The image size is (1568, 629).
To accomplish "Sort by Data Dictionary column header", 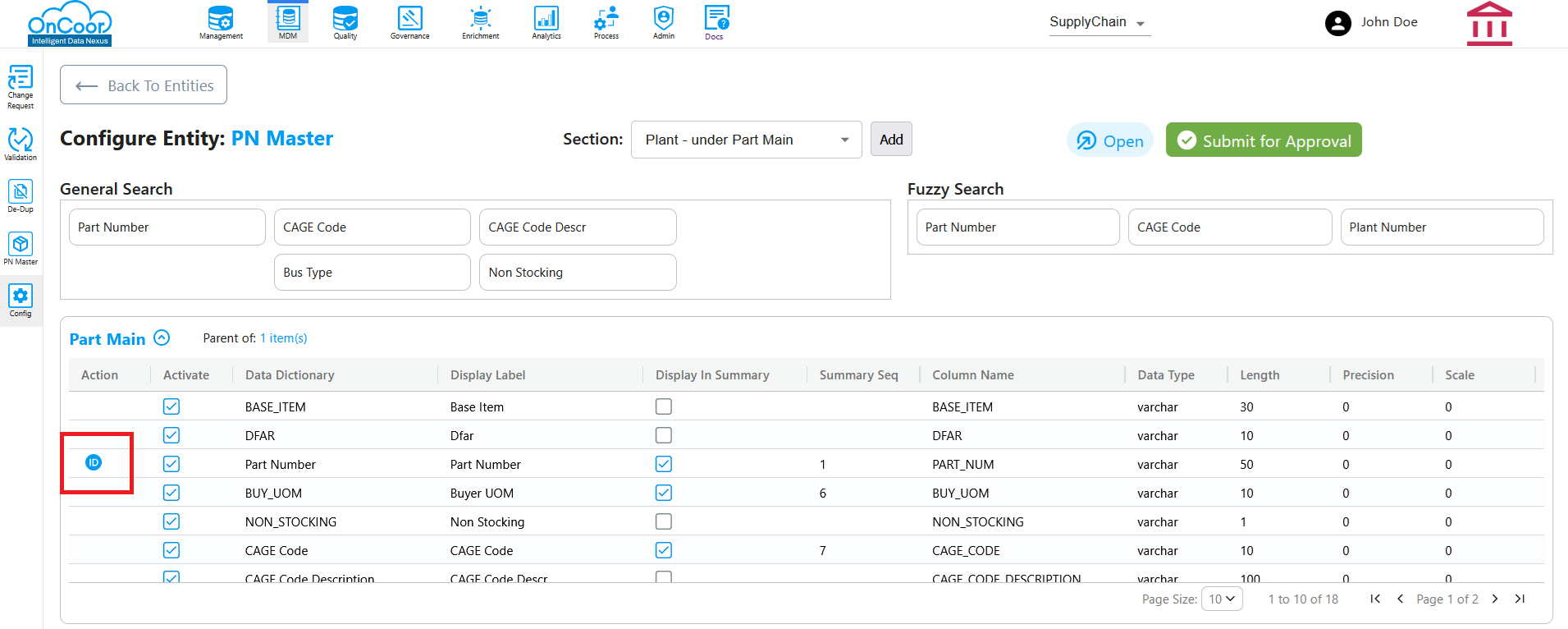I will coord(290,375).
